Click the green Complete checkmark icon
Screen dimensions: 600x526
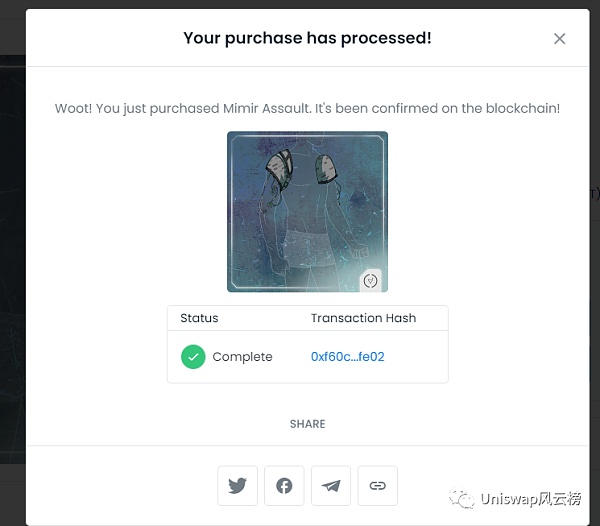(193, 357)
